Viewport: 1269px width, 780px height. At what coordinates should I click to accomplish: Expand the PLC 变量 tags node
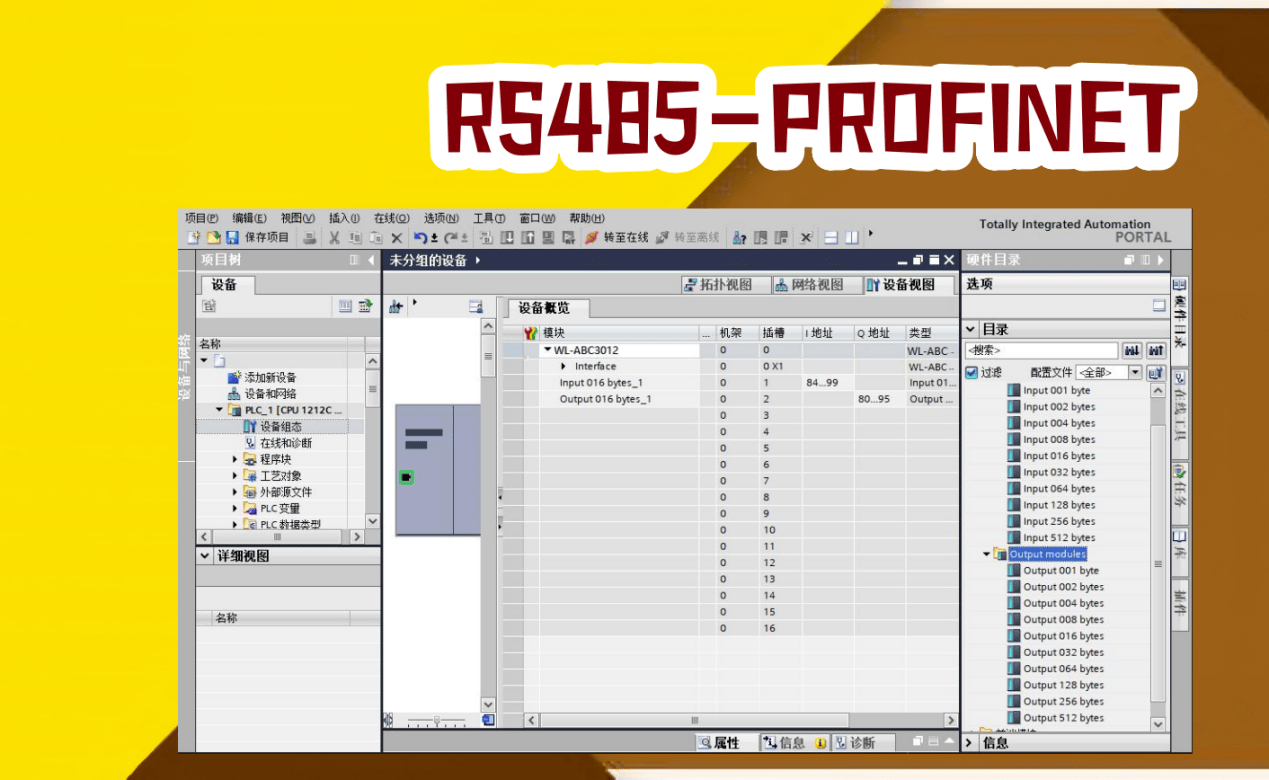[x=236, y=508]
